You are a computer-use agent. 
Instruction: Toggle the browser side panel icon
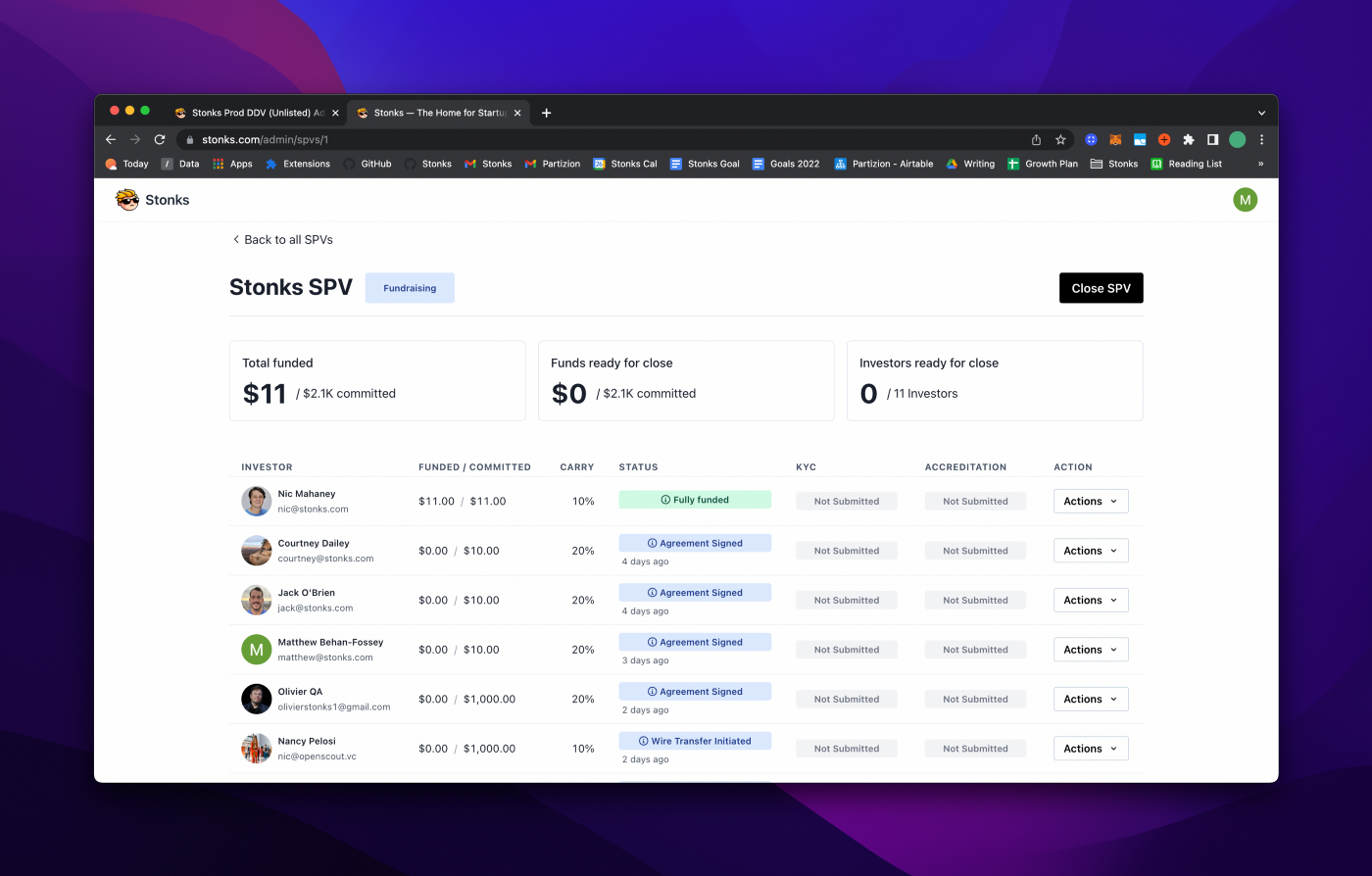click(1212, 140)
